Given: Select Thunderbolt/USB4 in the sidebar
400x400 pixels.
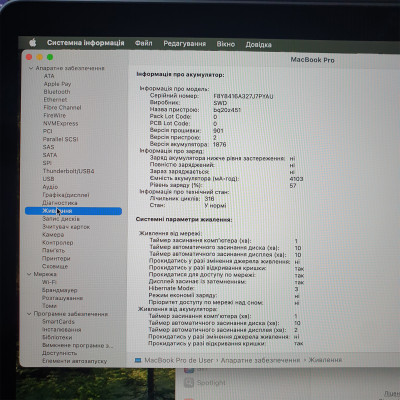Looking at the screenshot, I should [68, 171].
